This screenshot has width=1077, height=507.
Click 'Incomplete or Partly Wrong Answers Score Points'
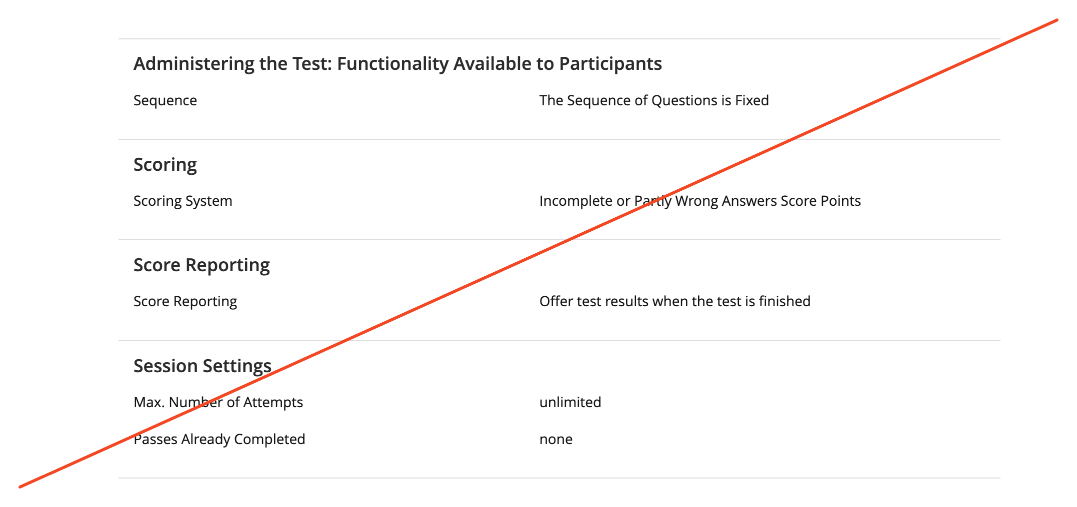699,201
